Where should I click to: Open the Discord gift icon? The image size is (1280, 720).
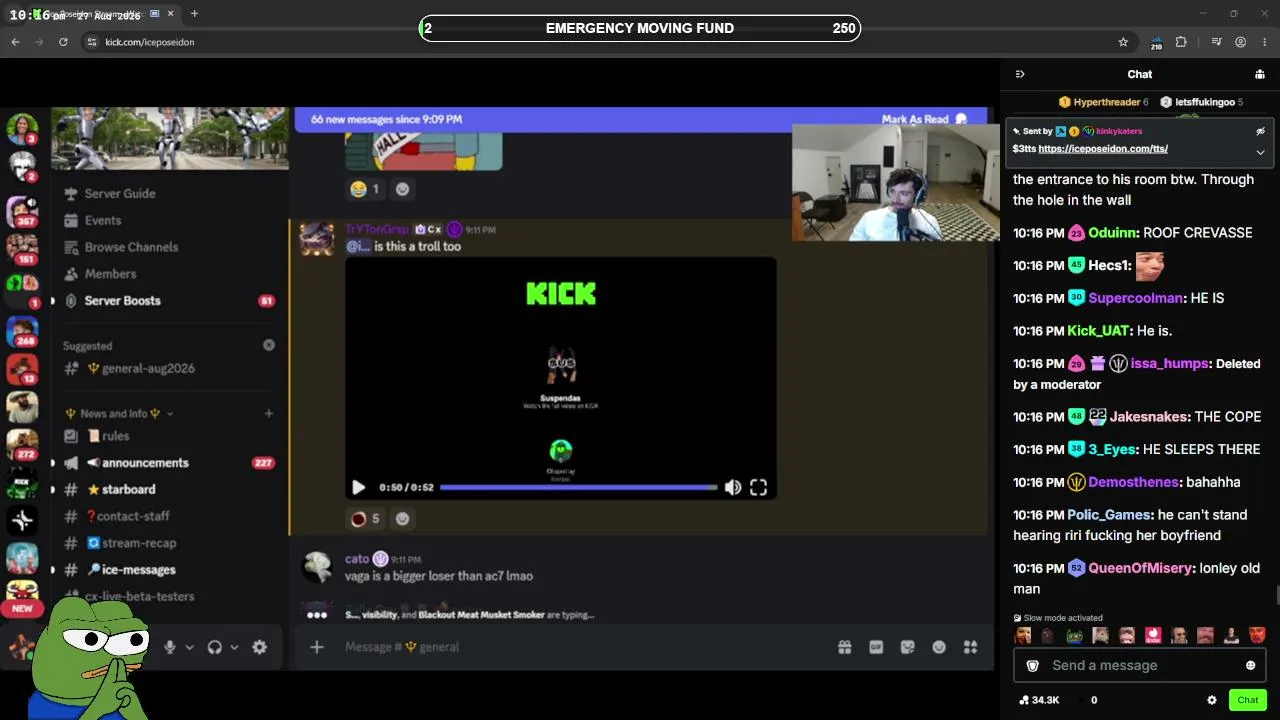pos(845,647)
